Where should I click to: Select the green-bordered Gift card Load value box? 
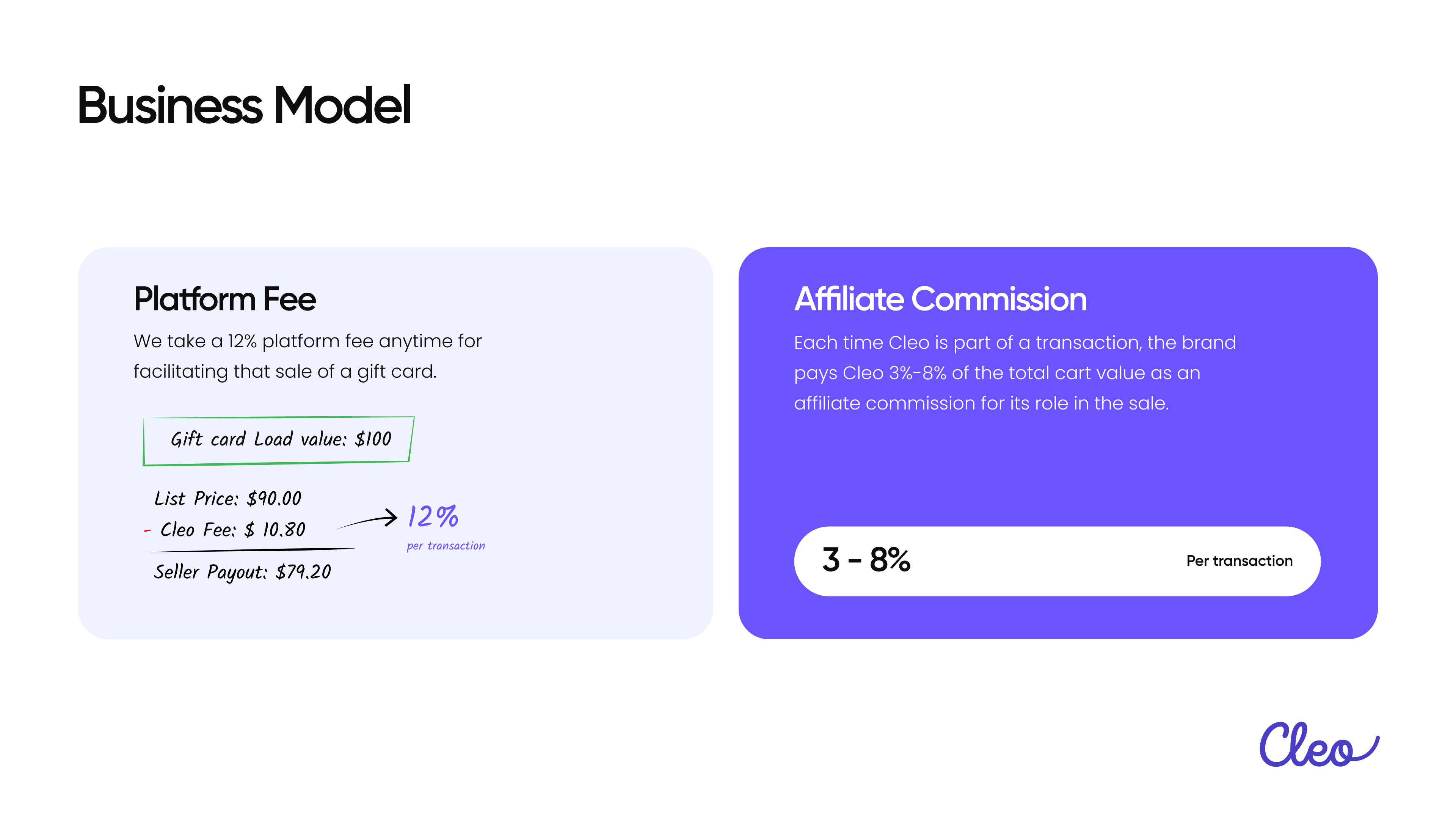click(x=279, y=440)
